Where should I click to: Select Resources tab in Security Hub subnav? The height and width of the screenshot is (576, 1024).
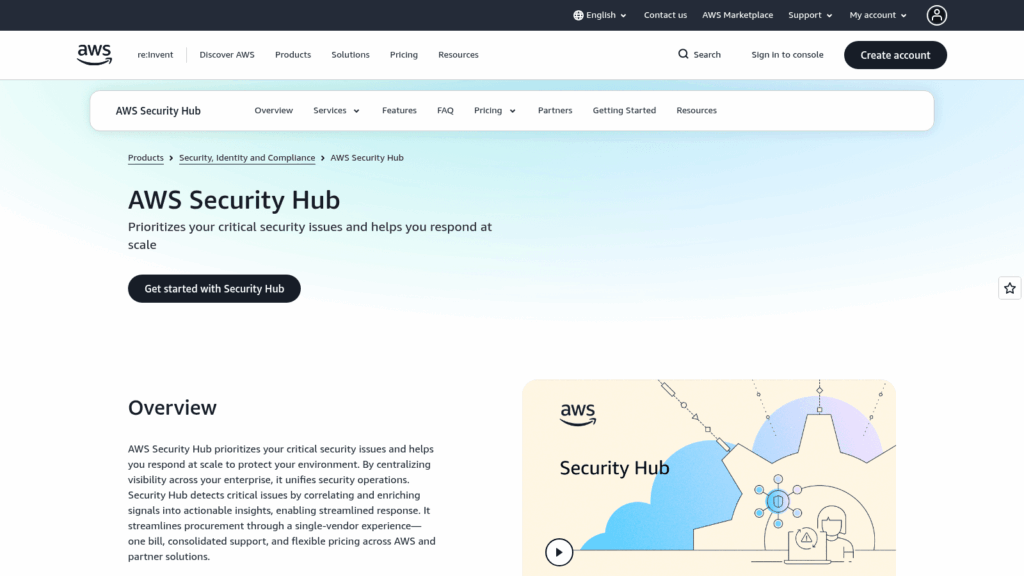[696, 110]
